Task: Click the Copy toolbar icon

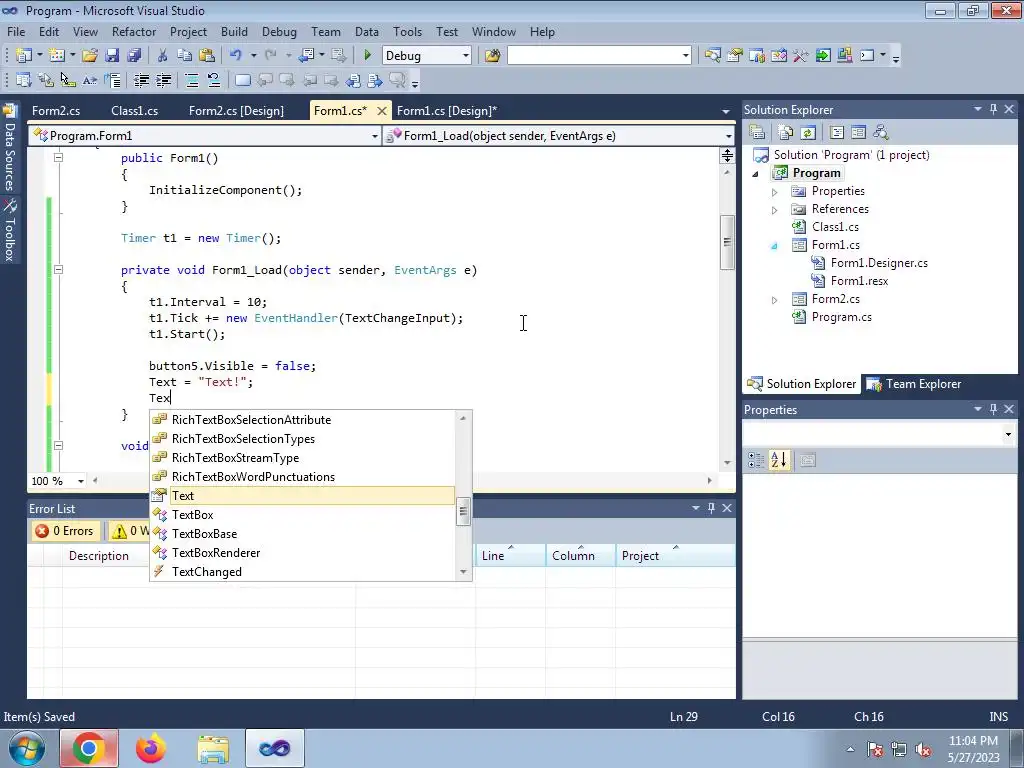Action: coord(185,56)
